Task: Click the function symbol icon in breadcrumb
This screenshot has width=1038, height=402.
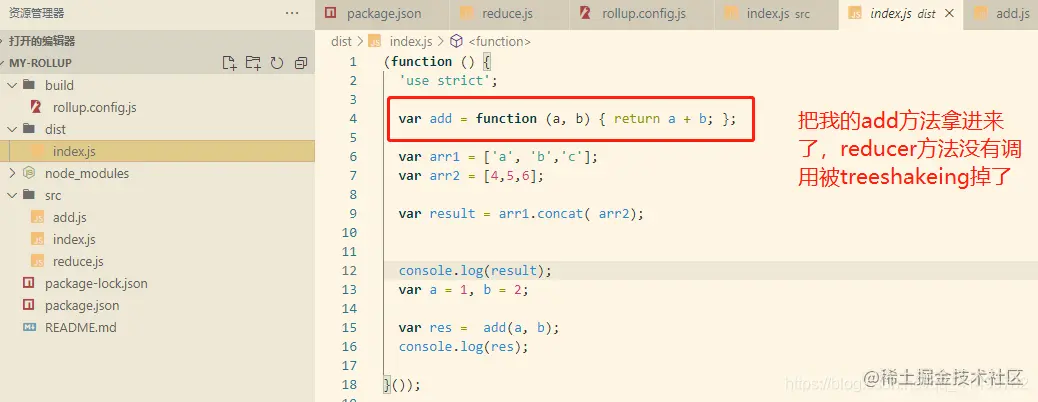Action: (456, 41)
